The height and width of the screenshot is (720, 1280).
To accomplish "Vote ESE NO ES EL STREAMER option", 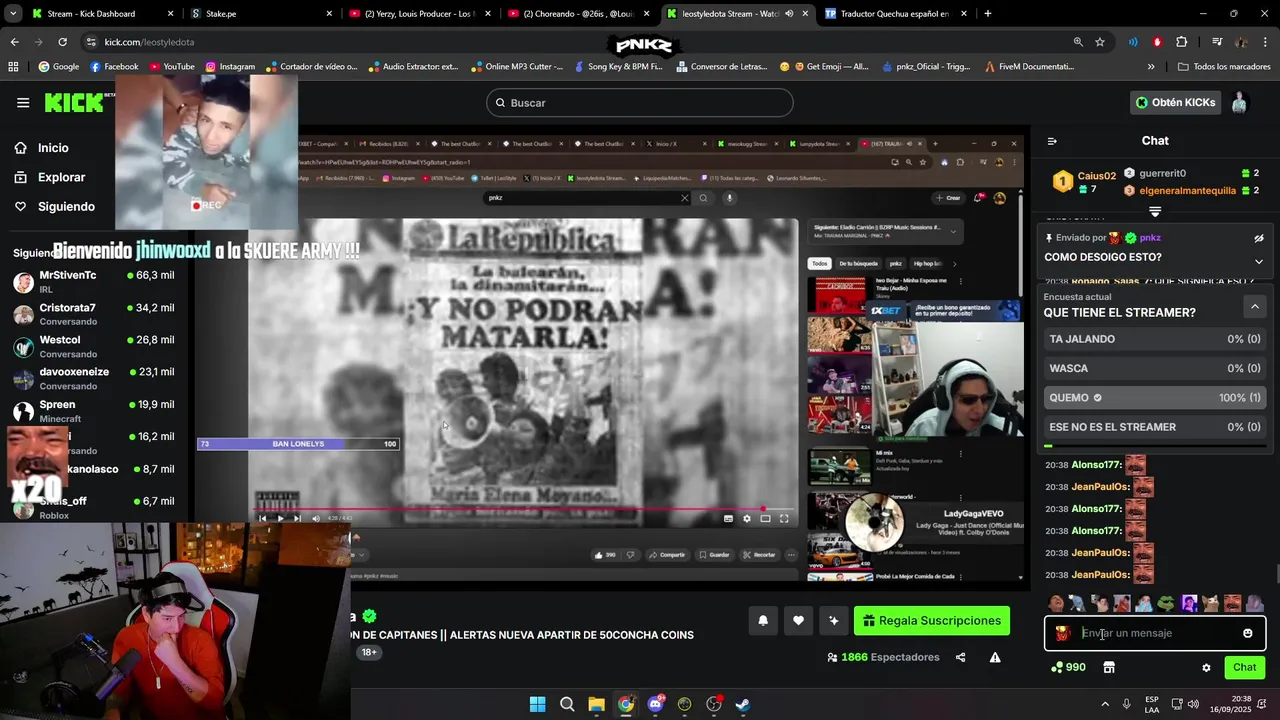I will tap(1155, 426).
